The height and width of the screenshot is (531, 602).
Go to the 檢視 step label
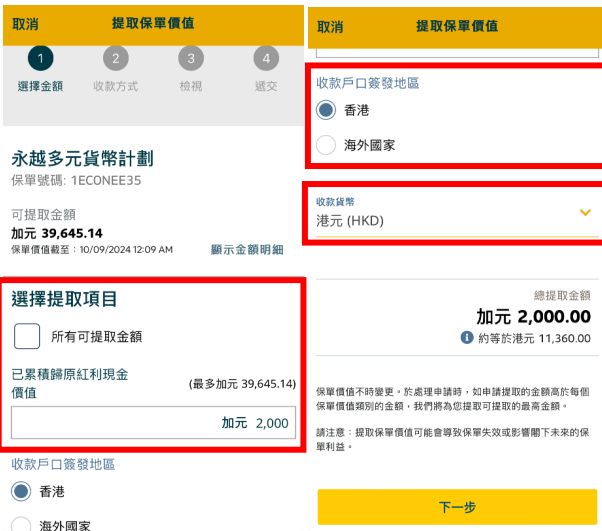190,86
